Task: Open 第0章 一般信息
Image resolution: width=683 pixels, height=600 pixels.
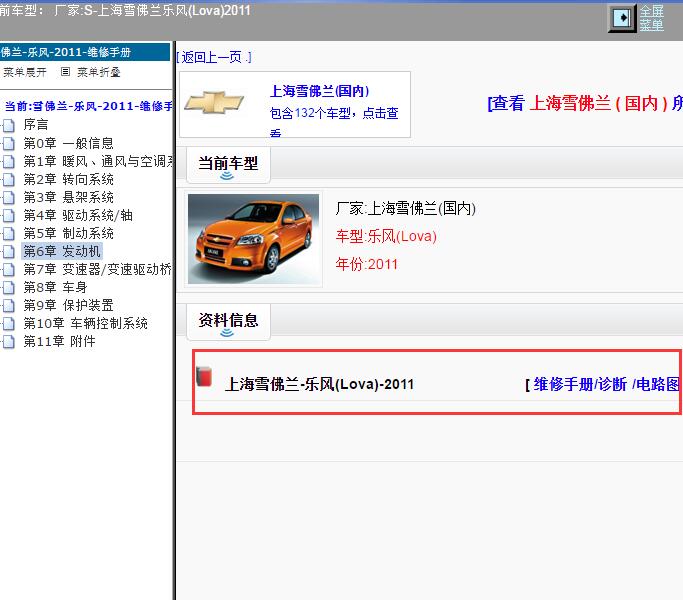Action: pyautogui.click(x=68, y=143)
